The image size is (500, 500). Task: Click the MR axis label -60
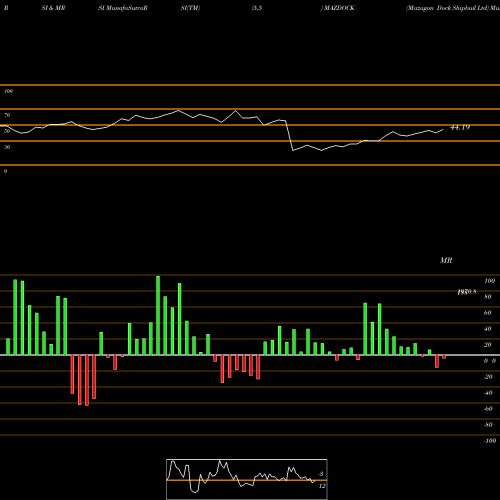(488, 409)
